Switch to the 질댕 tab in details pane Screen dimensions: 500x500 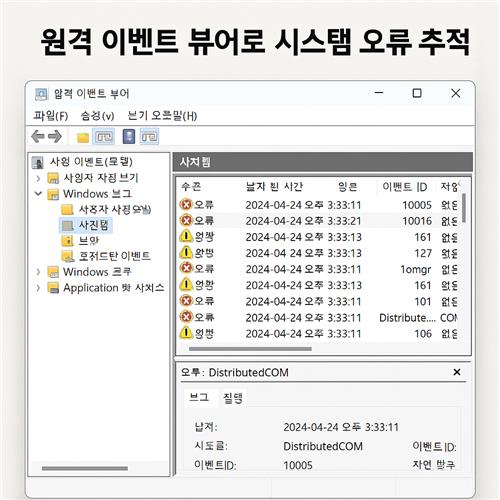coord(233,398)
